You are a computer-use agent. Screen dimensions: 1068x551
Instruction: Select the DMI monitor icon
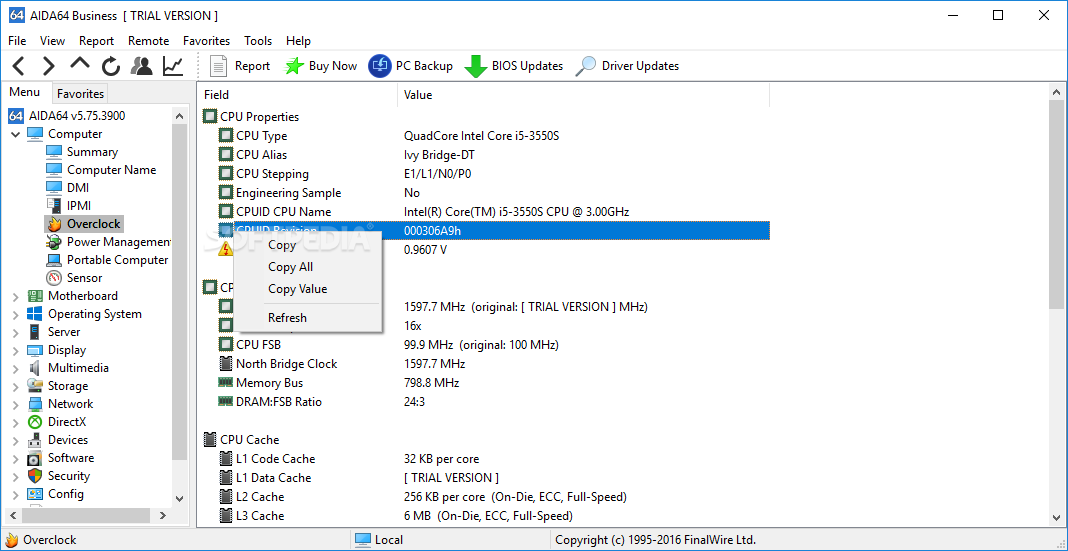coord(54,188)
